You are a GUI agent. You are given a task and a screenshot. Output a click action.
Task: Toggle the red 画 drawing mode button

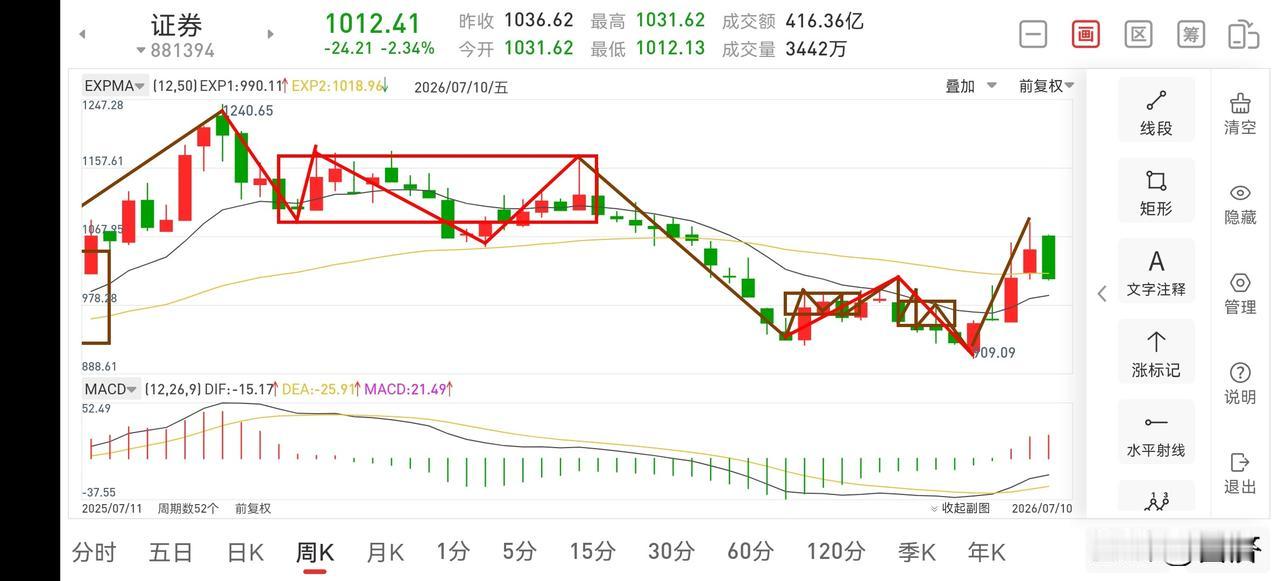[x=1085, y=34]
